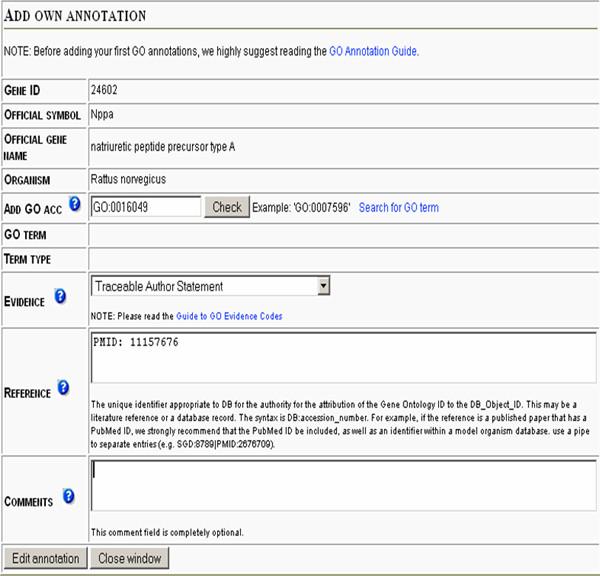Screen dimensions: 600x576
Task: Click the Edit annotation button
Action: 46,558
